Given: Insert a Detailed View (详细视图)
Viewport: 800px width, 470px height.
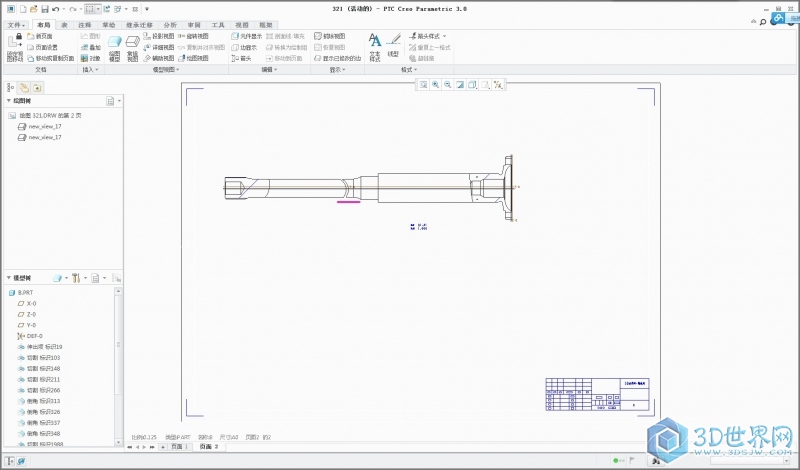Looking at the screenshot, I should tap(159, 47).
